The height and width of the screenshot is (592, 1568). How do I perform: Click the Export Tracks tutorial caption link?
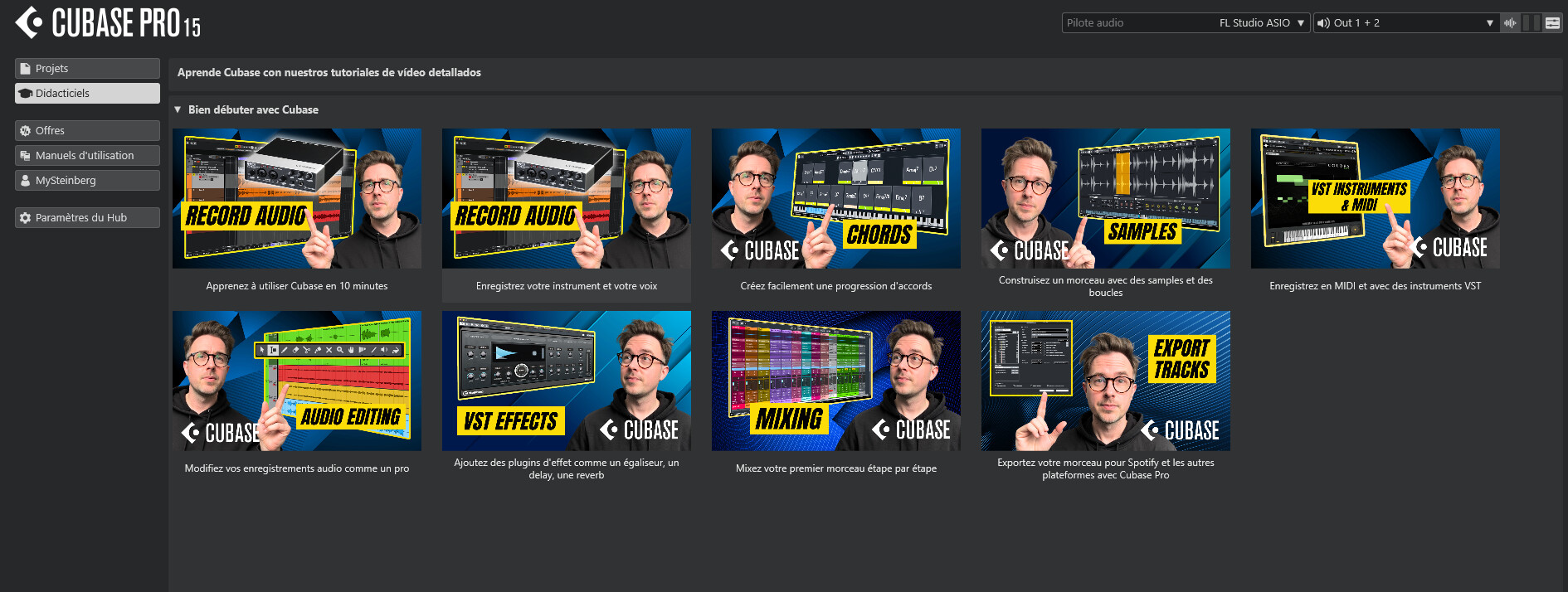(x=1105, y=469)
